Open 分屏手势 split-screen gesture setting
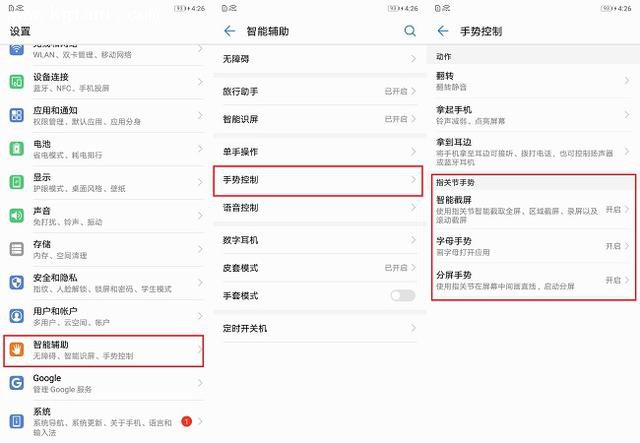Viewport: 640px width, 443px height. click(533, 280)
